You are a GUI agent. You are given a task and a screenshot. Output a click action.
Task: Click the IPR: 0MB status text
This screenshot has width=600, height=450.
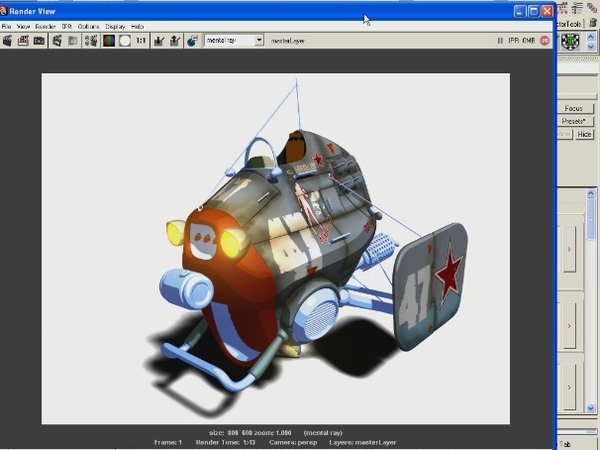tap(521, 41)
